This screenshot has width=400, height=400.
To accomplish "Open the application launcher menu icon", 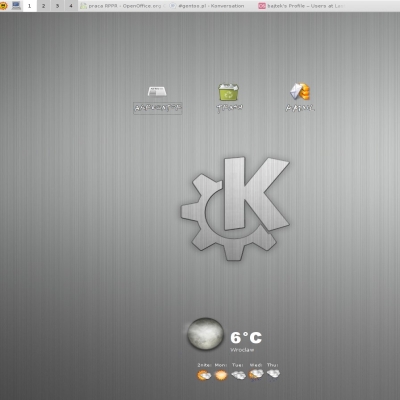I will [x=3, y=6].
